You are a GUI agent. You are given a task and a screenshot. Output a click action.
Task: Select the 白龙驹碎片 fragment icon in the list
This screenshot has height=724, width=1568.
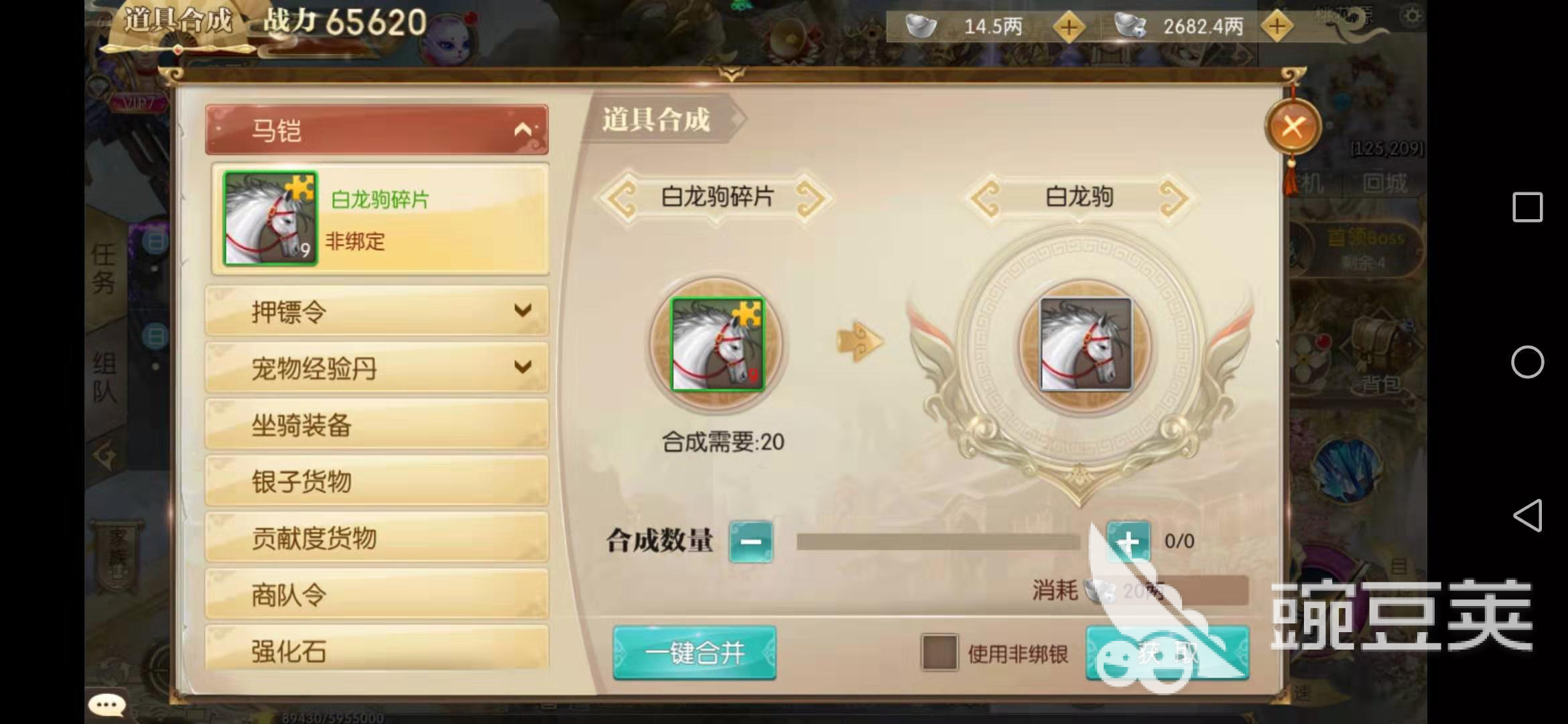pos(270,219)
